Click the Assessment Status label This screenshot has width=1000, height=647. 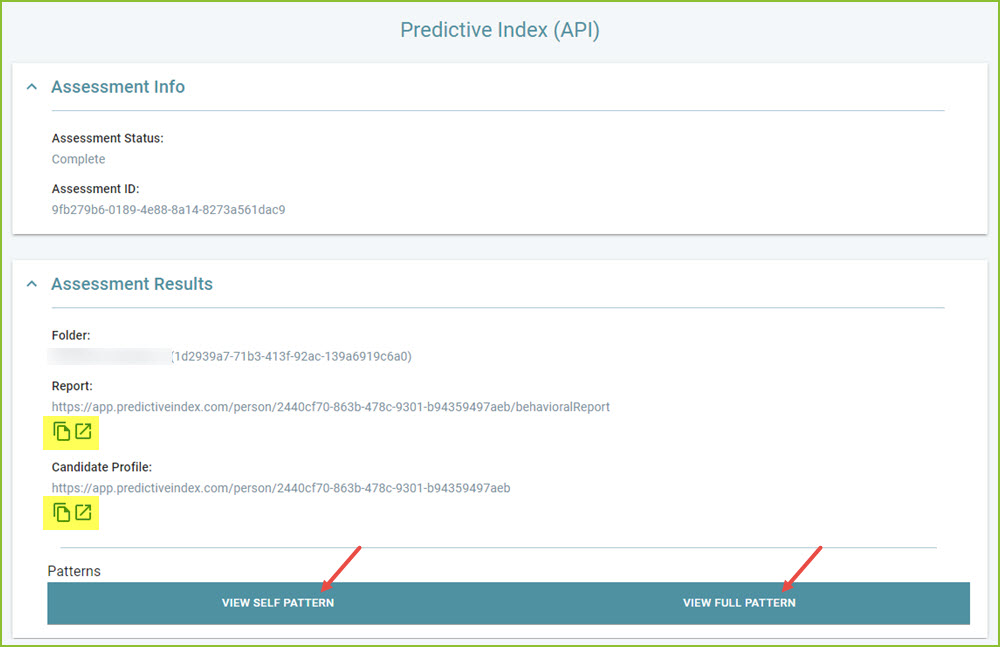(x=108, y=138)
